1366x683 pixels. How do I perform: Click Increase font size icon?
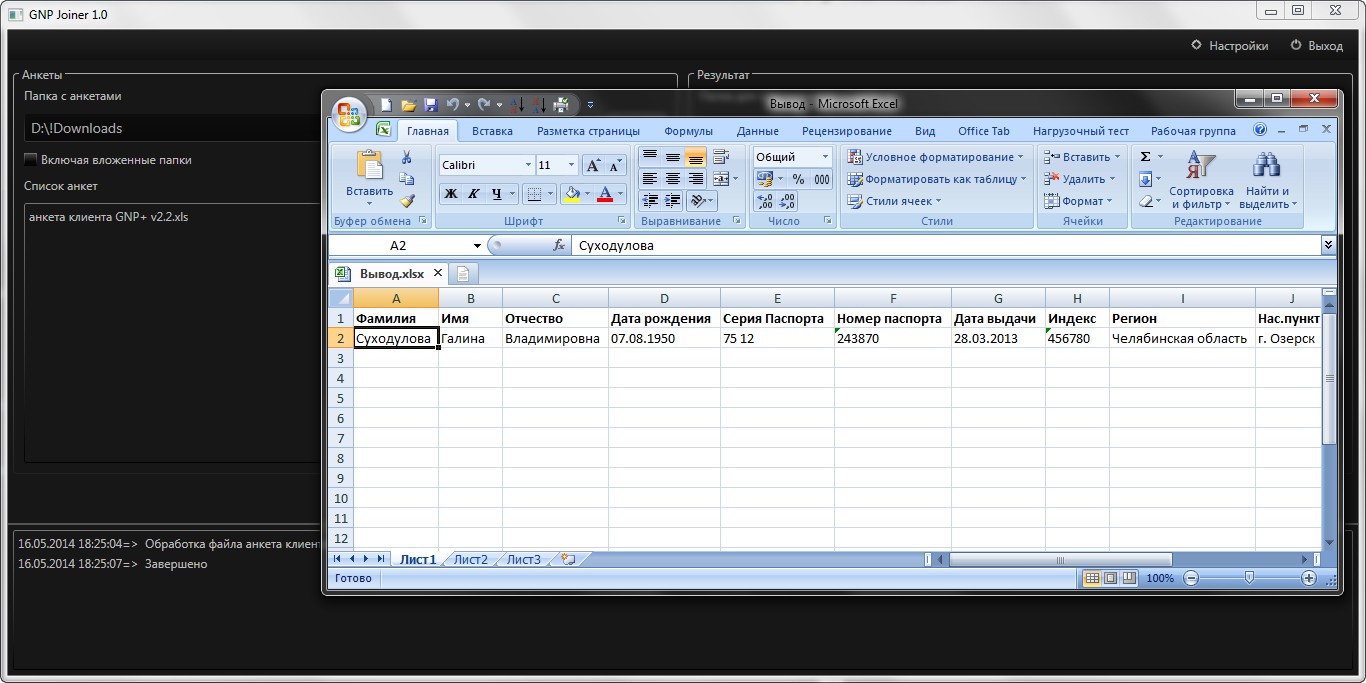coord(593,165)
